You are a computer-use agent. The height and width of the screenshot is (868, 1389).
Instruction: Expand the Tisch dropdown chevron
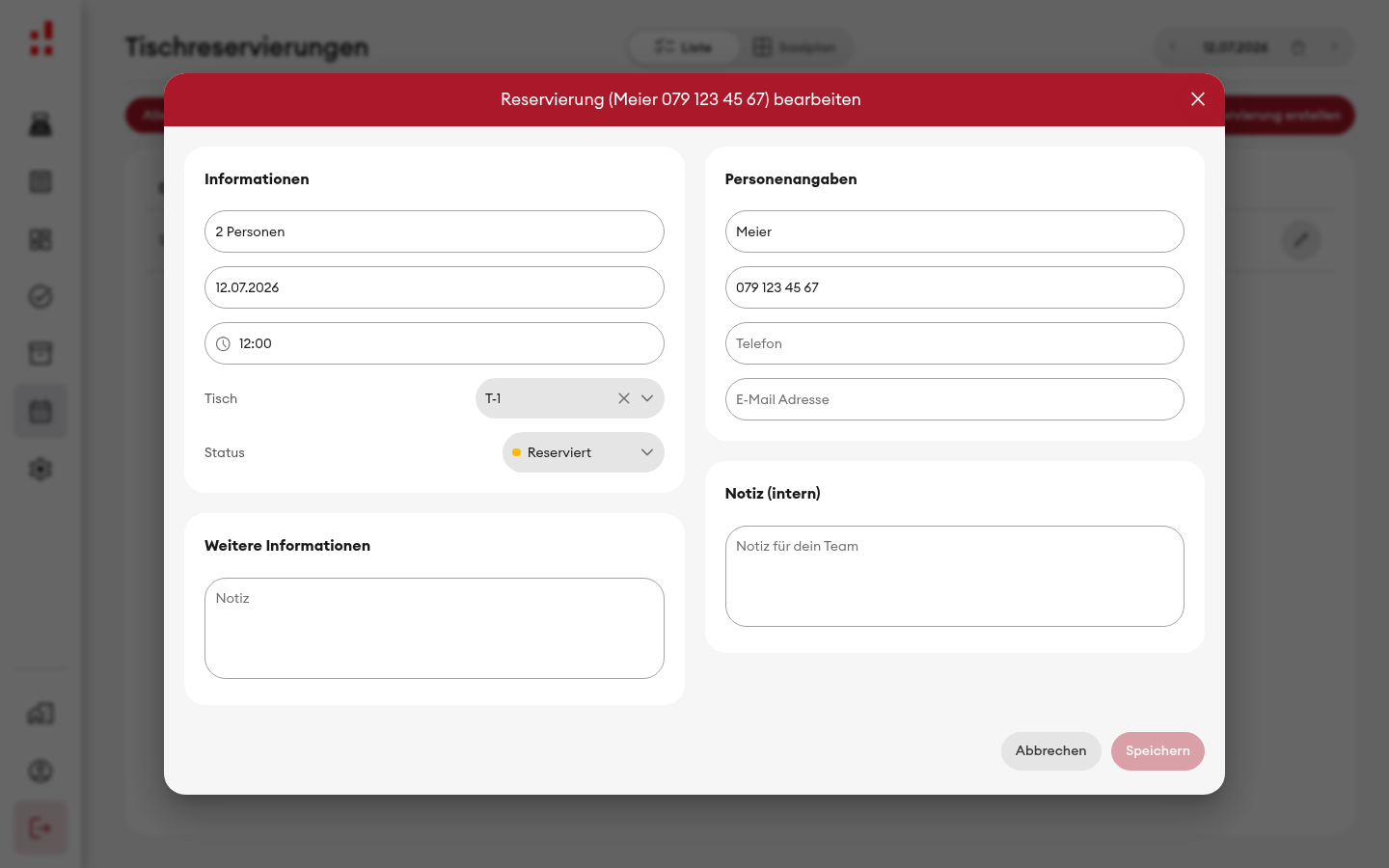tap(647, 398)
